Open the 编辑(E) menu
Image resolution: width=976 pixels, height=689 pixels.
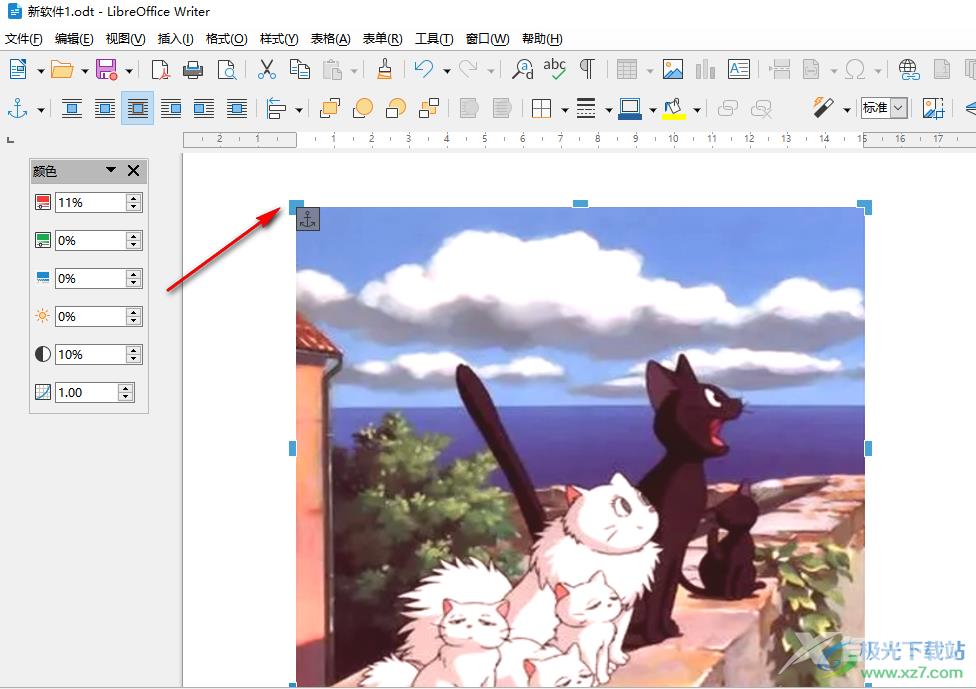[x=74, y=39]
